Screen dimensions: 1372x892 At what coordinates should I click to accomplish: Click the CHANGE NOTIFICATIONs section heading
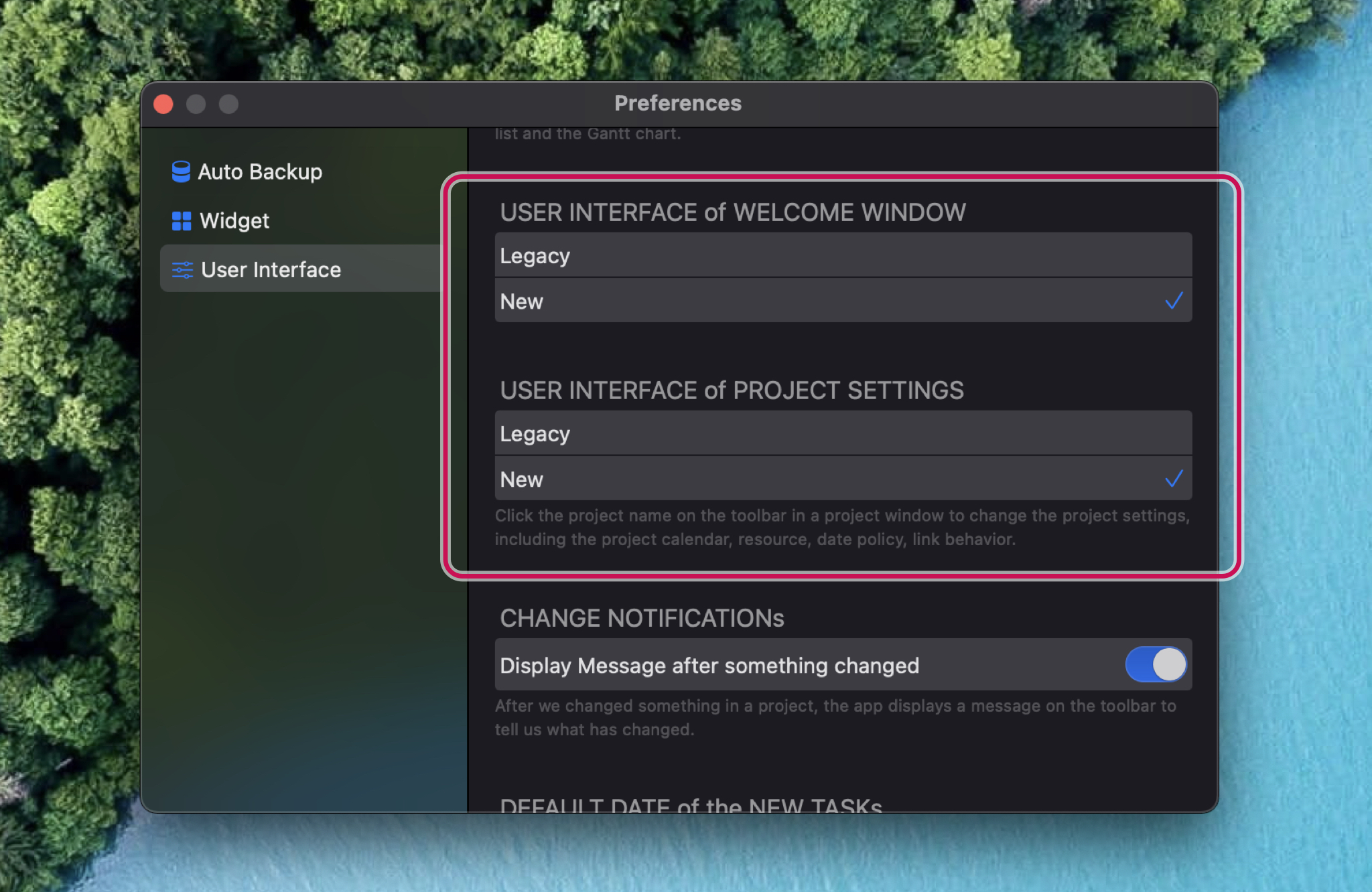click(642, 618)
